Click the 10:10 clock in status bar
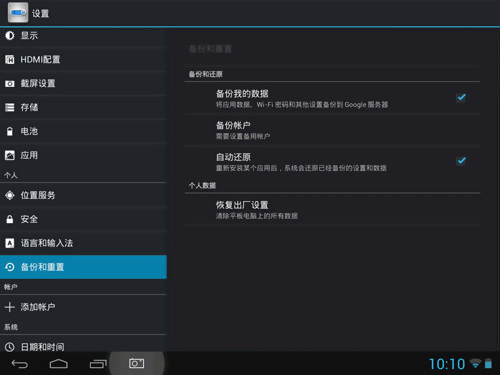This screenshot has height=375, width=500. (447, 364)
